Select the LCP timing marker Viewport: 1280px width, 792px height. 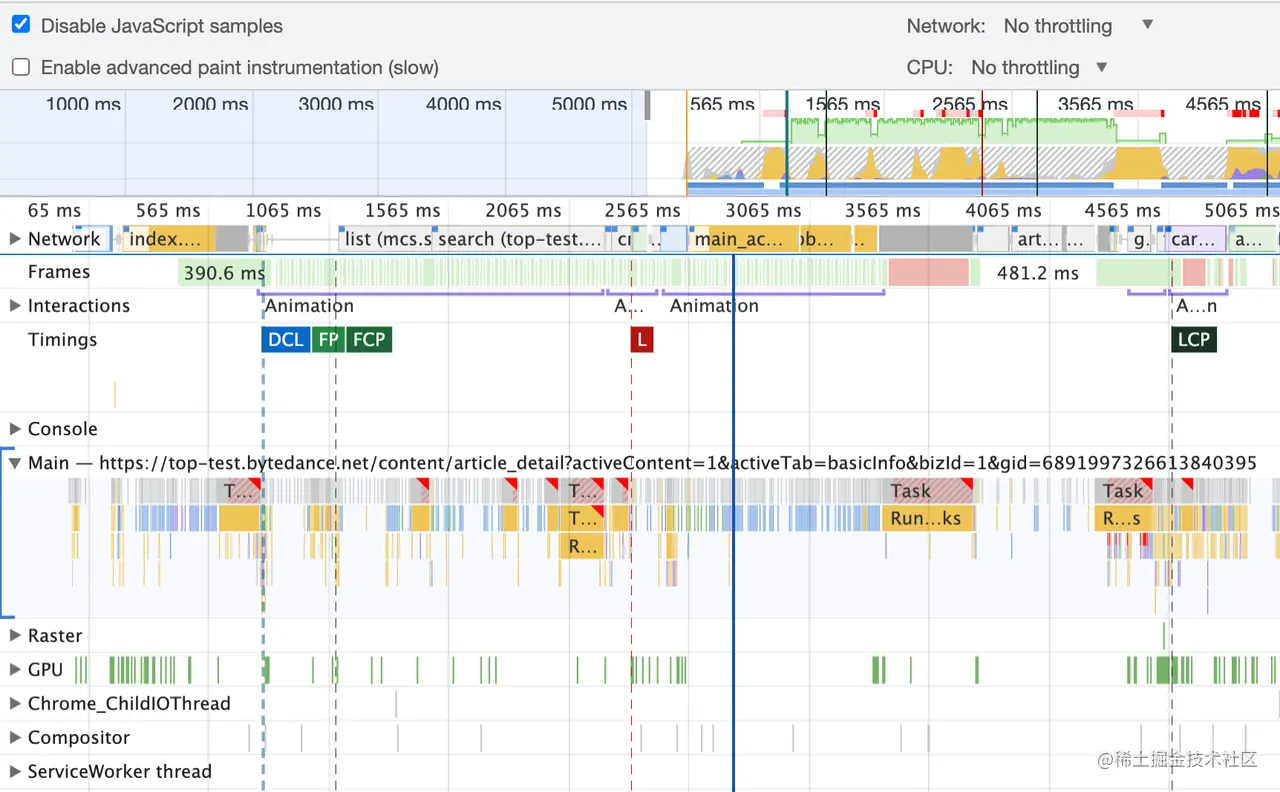(1194, 340)
